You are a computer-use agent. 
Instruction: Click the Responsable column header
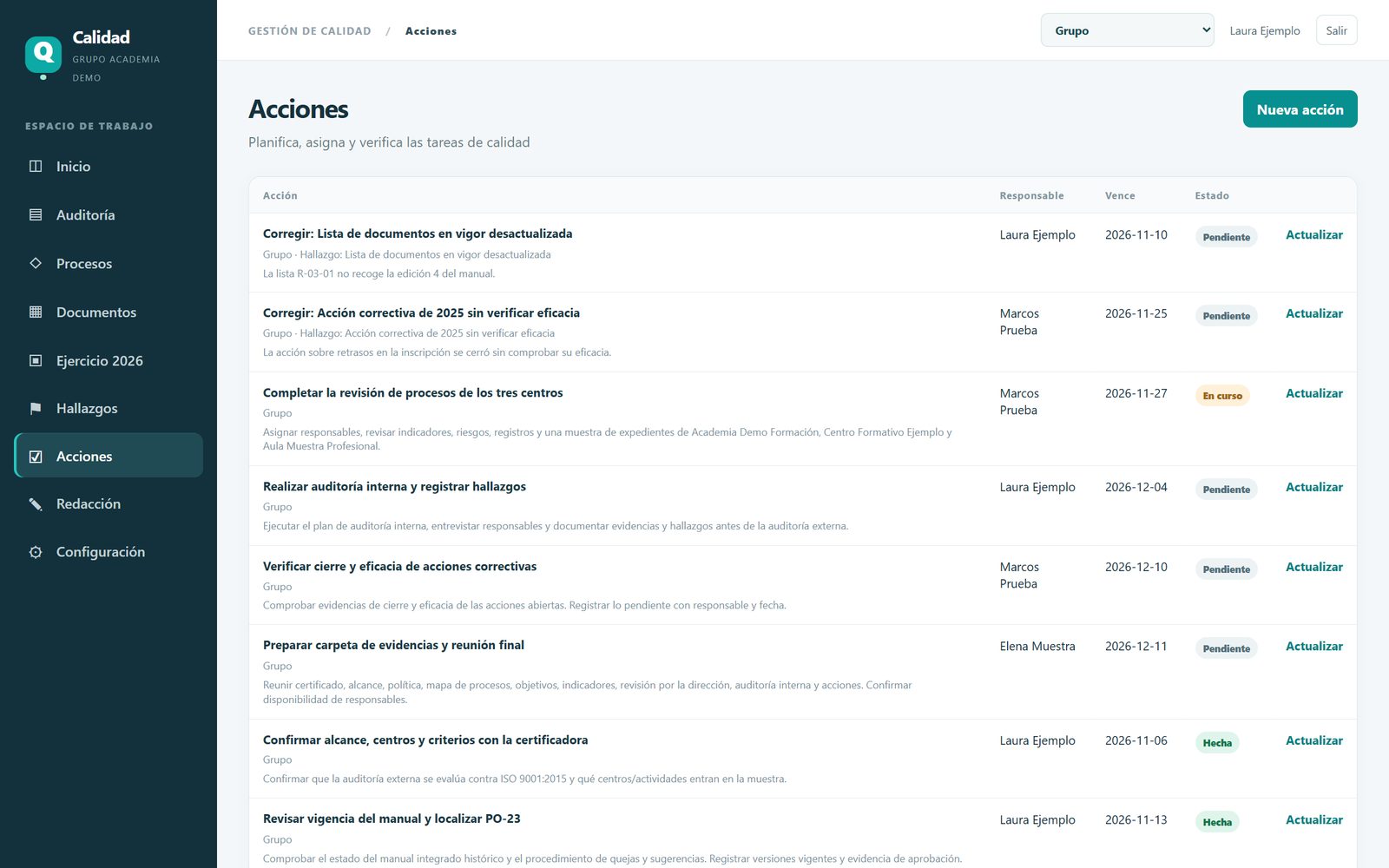1031,195
